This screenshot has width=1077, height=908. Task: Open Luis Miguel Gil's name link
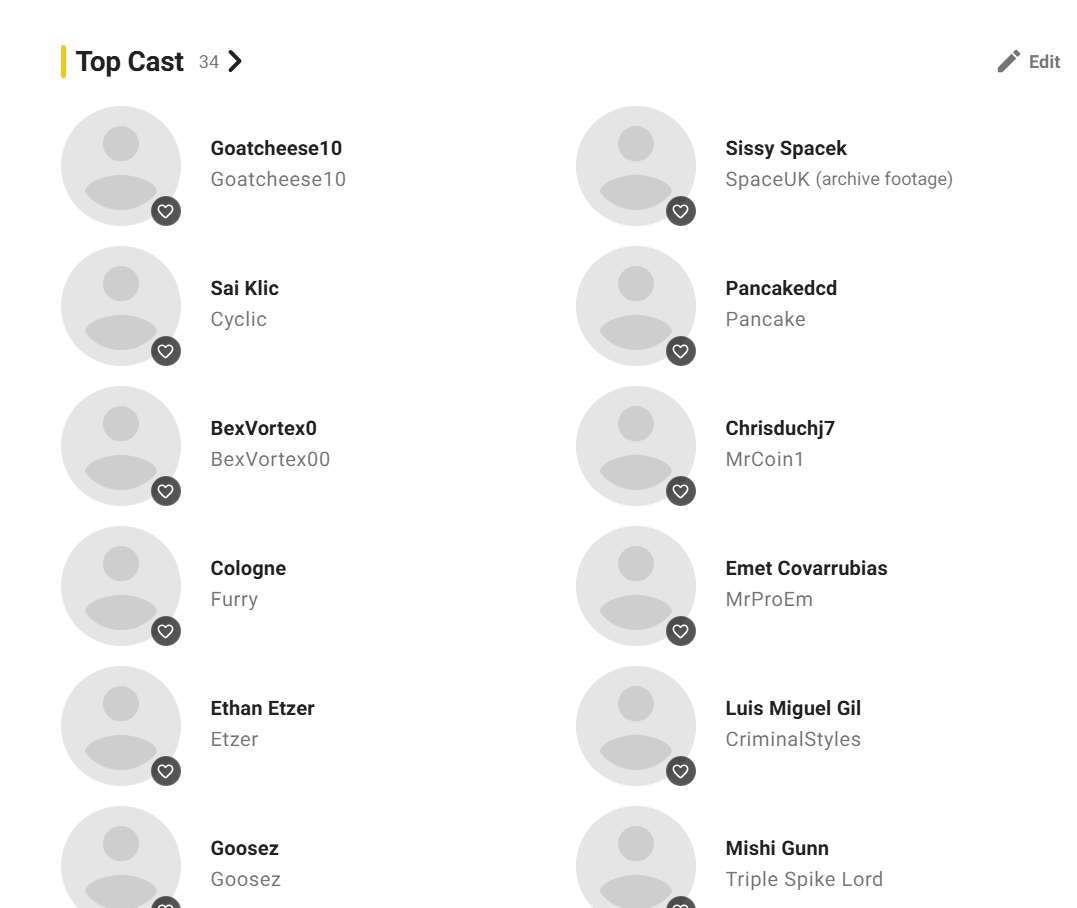click(793, 709)
